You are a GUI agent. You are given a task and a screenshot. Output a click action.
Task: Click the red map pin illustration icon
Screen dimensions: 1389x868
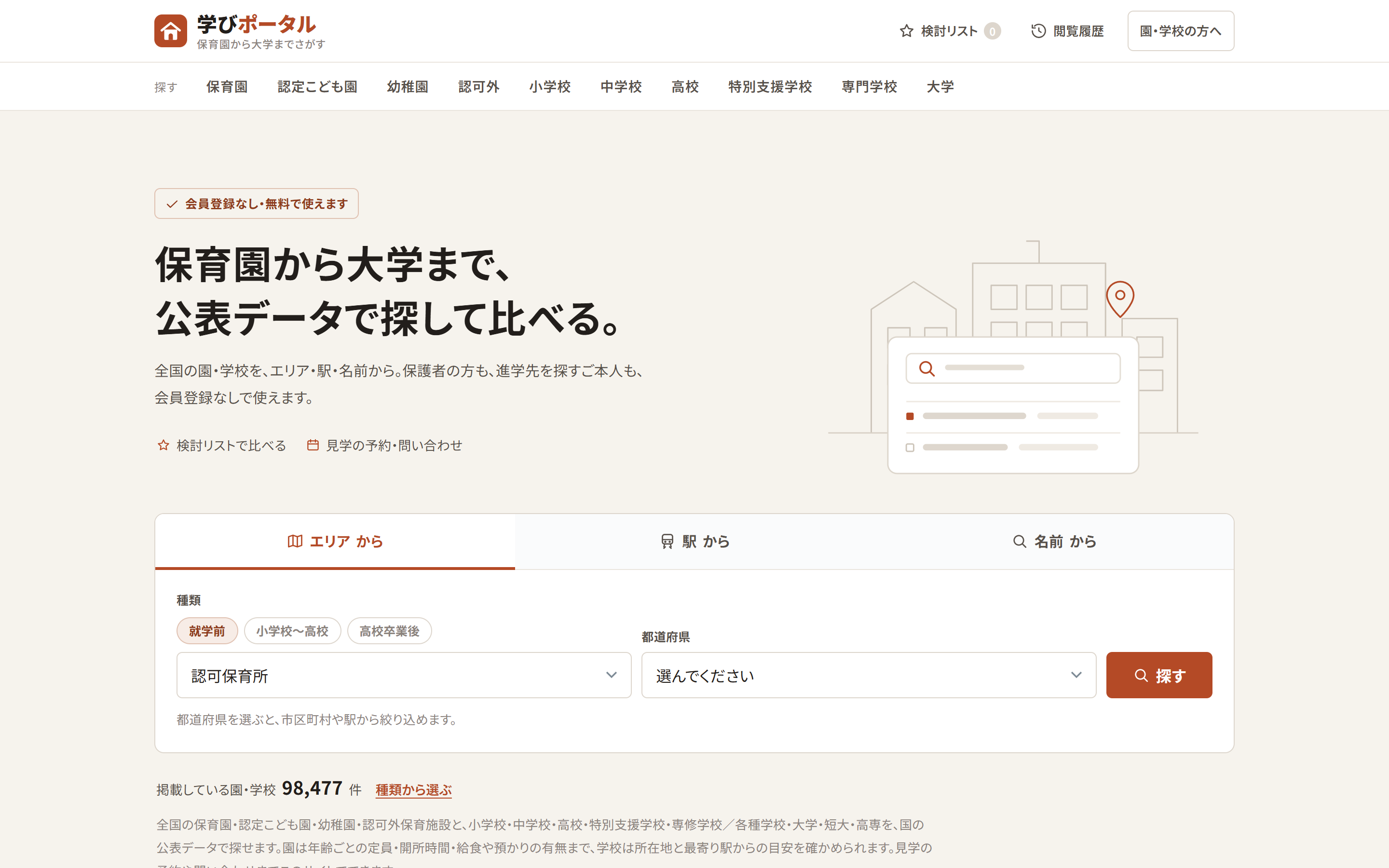1120,299
